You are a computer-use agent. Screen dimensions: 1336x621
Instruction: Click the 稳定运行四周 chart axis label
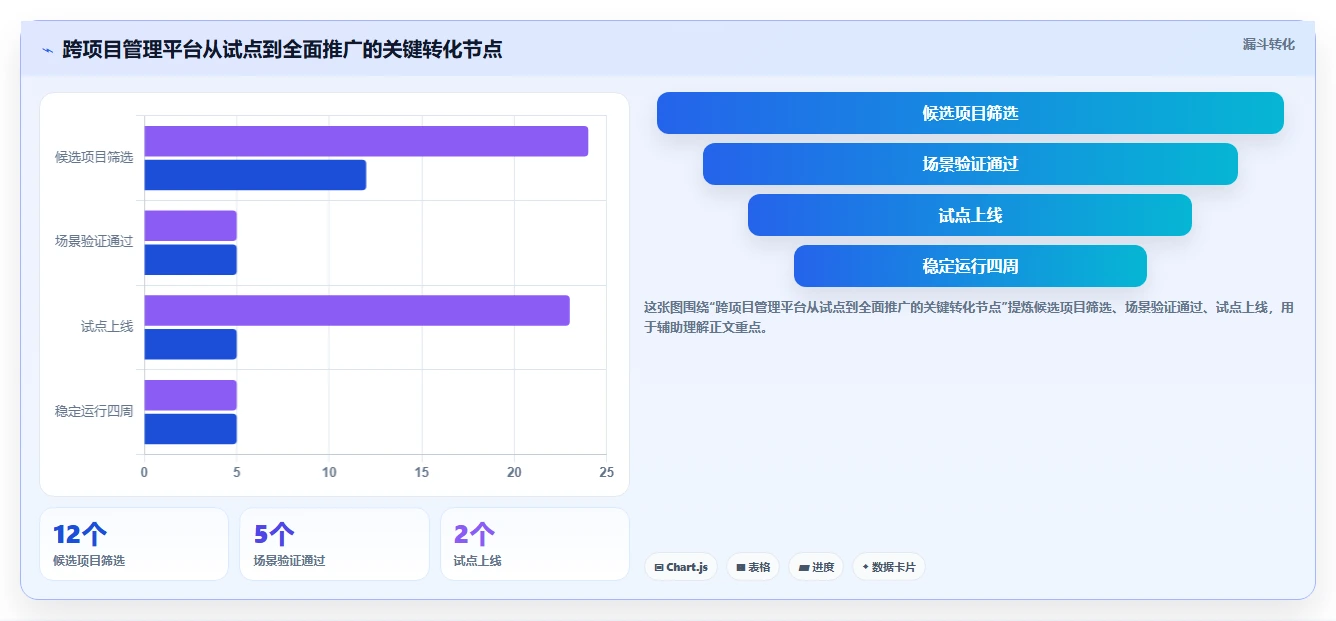[94, 412]
